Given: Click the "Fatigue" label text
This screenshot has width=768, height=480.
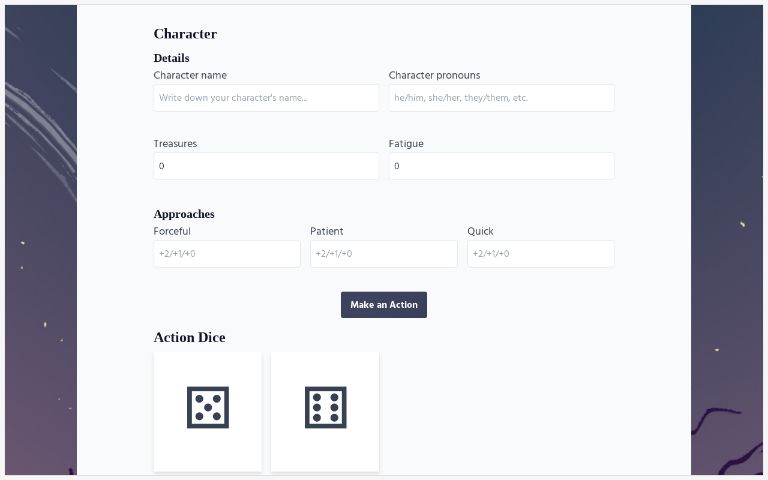Looking at the screenshot, I should [x=406, y=143].
